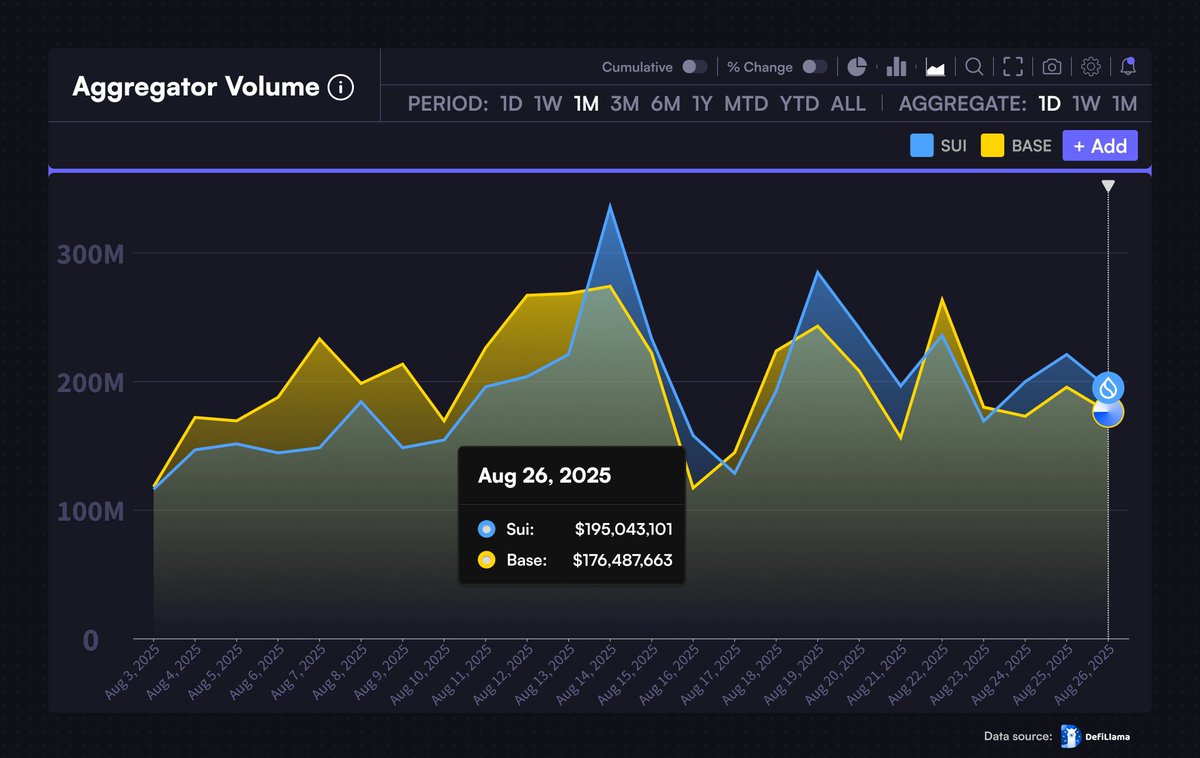Click the 200M y-axis label

click(x=90, y=383)
